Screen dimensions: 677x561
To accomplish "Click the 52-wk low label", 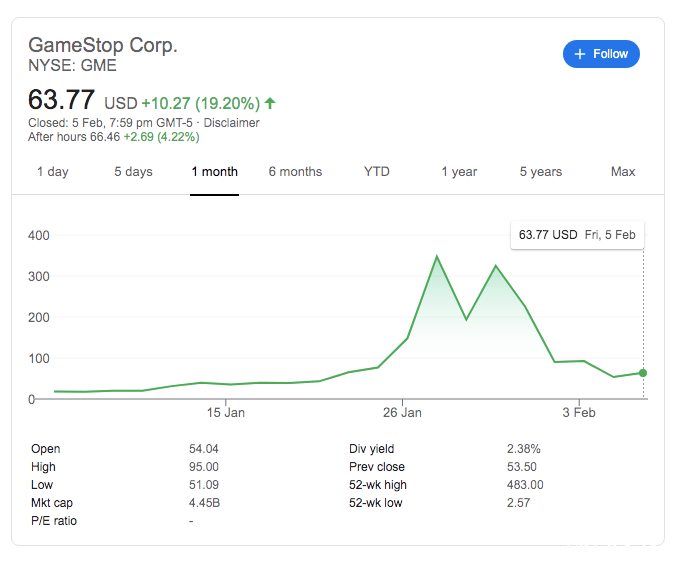I will (x=376, y=503).
